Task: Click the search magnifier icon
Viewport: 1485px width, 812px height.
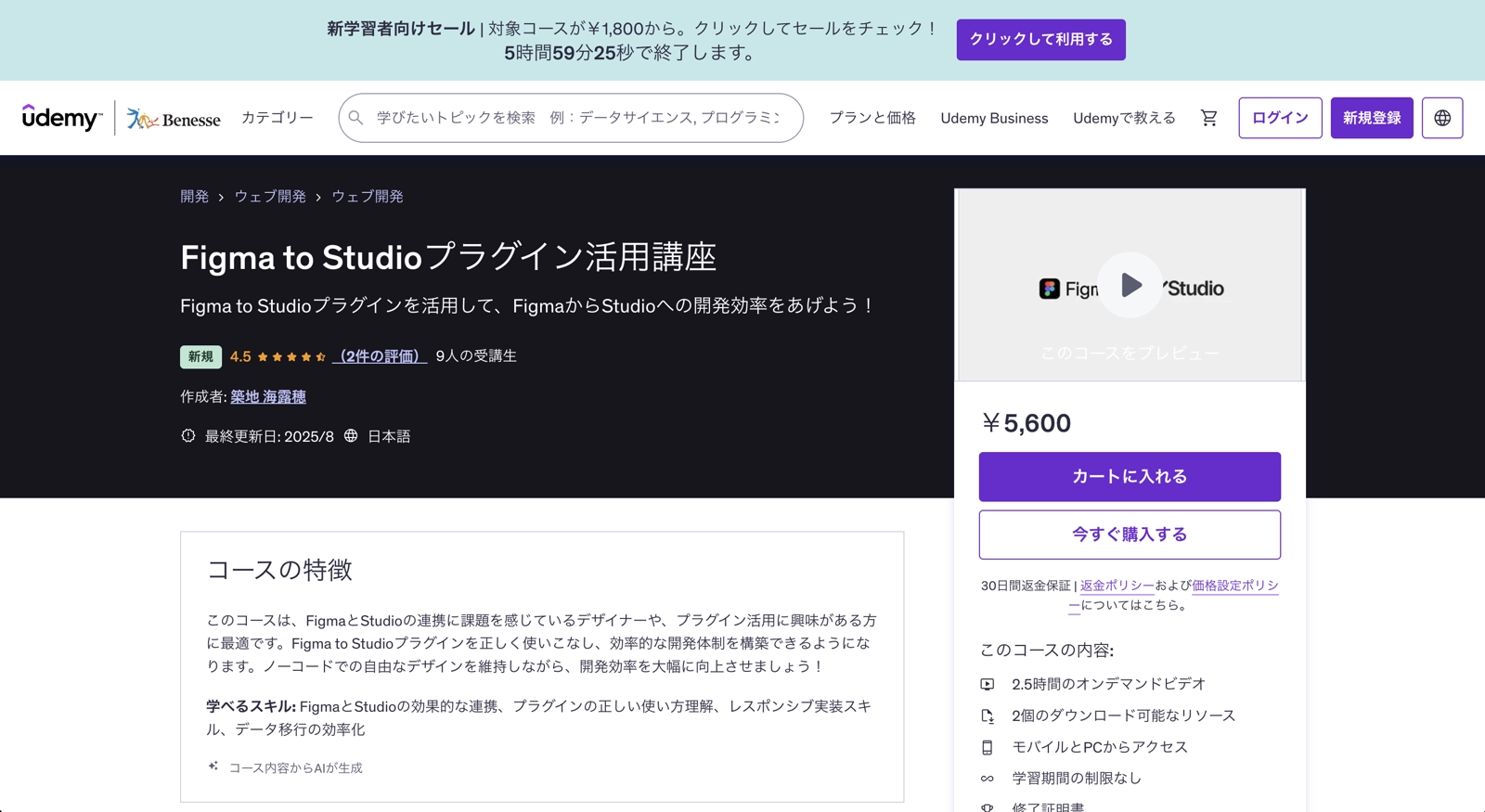Action: 356,118
